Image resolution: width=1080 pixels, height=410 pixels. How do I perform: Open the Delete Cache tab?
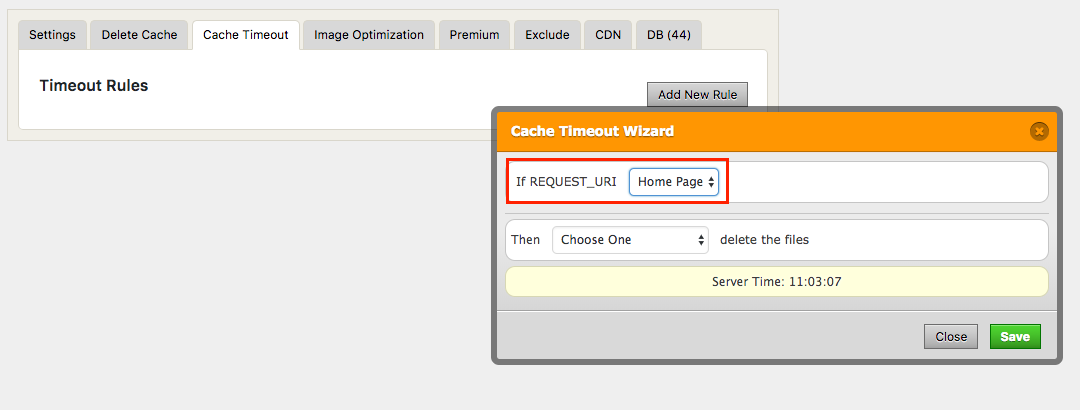(x=139, y=35)
